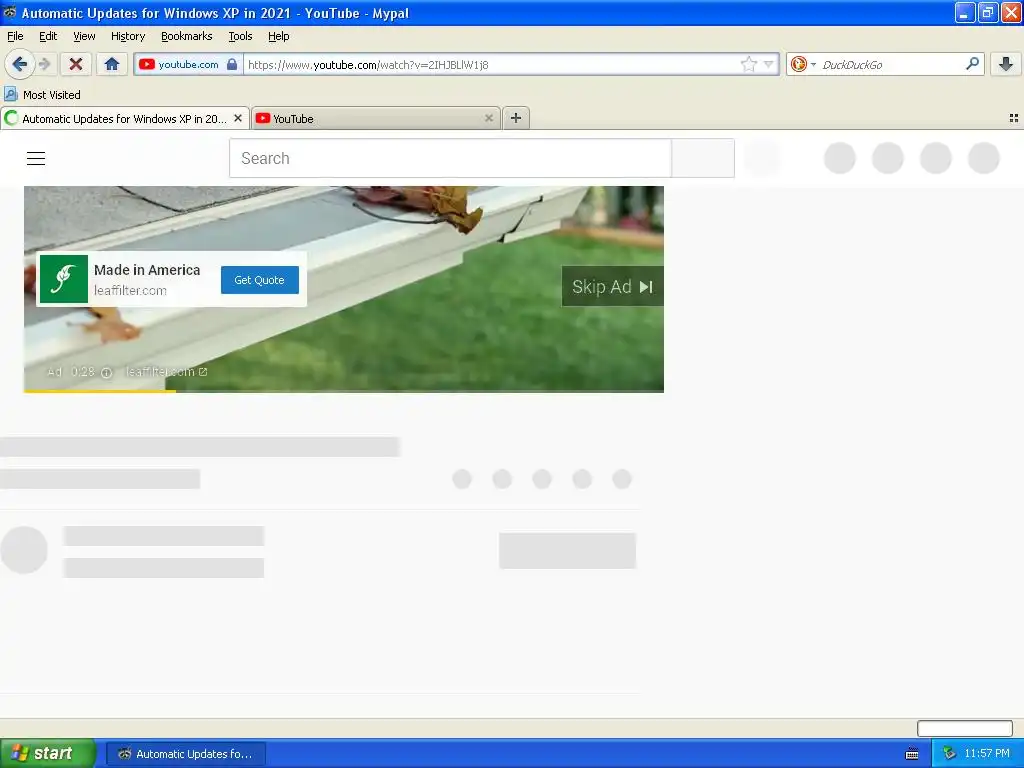
Task: Click the Mypal raccoon title icon
Action: [x=10, y=12]
